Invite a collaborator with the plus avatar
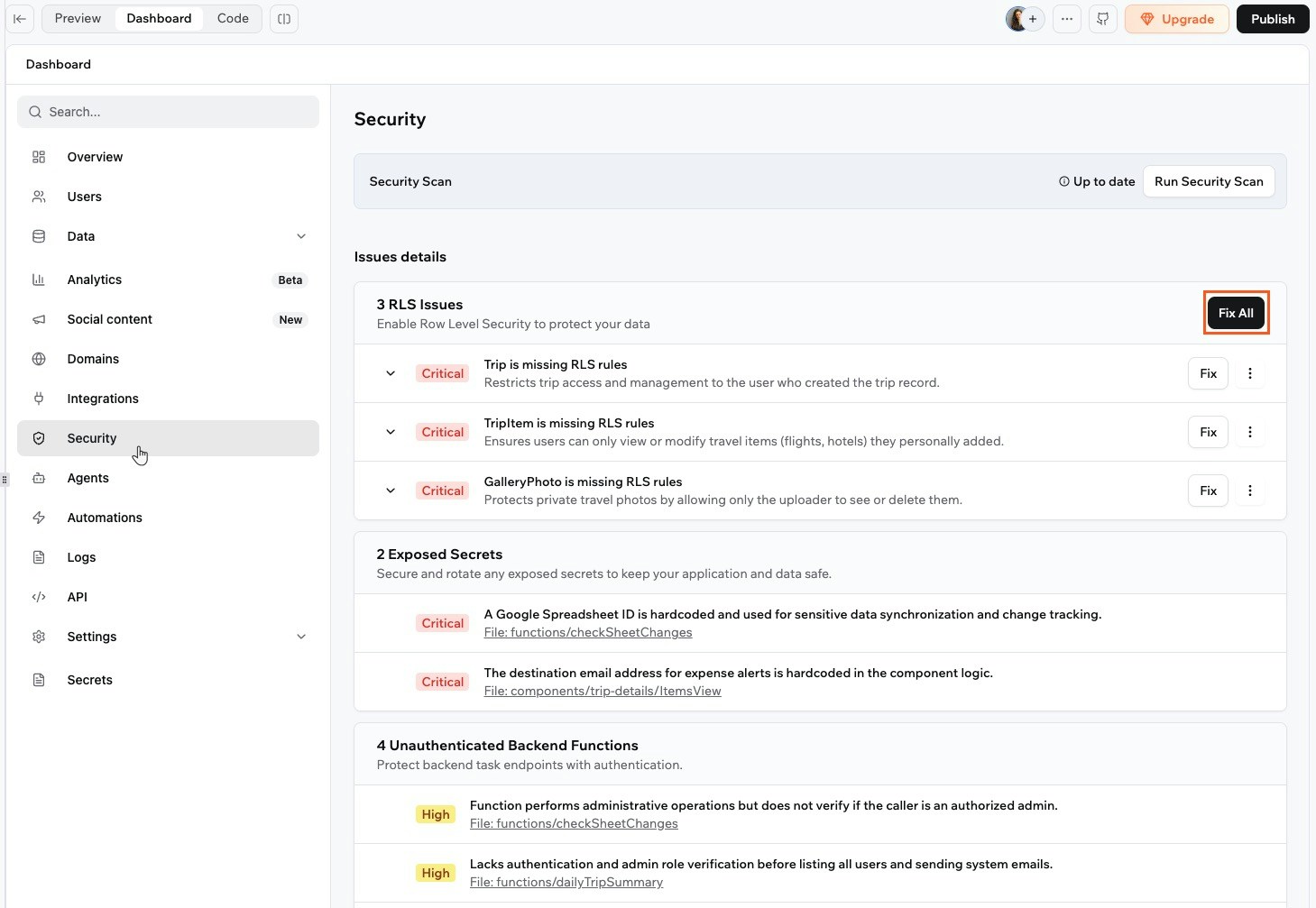This screenshot has width=1316, height=908. point(1034,18)
